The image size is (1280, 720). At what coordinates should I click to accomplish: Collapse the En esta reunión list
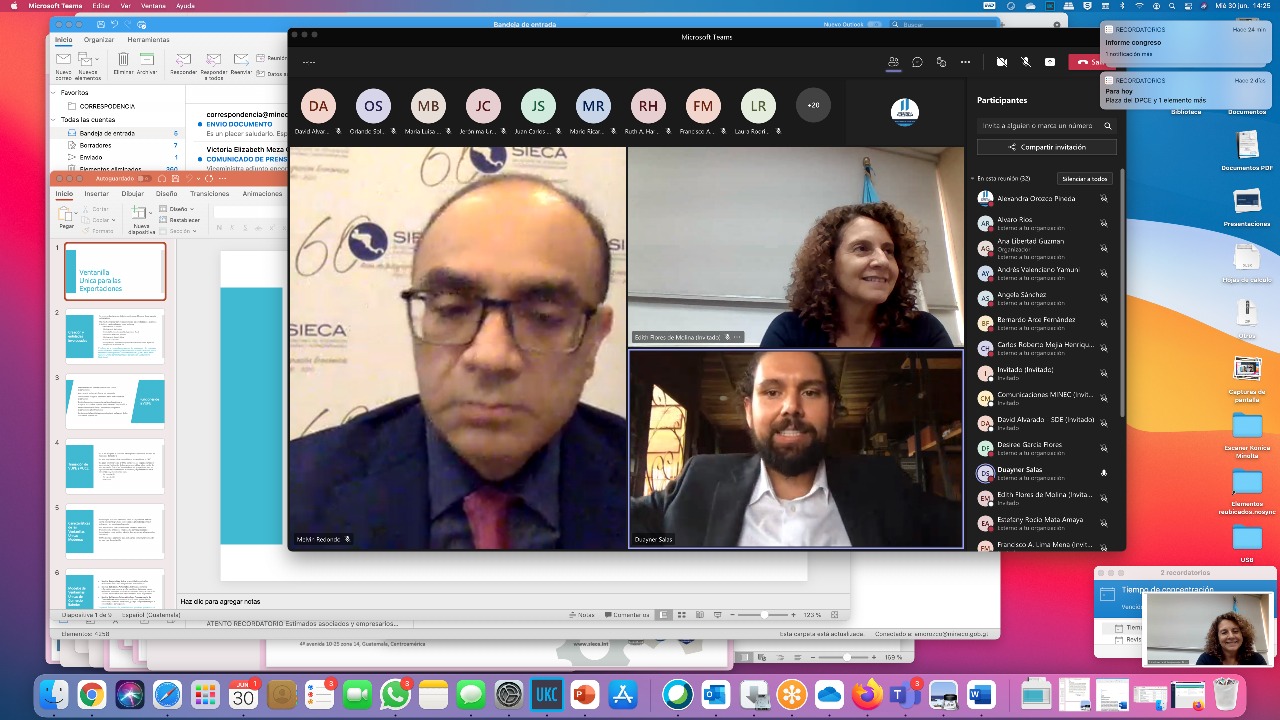[x=972, y=179]
